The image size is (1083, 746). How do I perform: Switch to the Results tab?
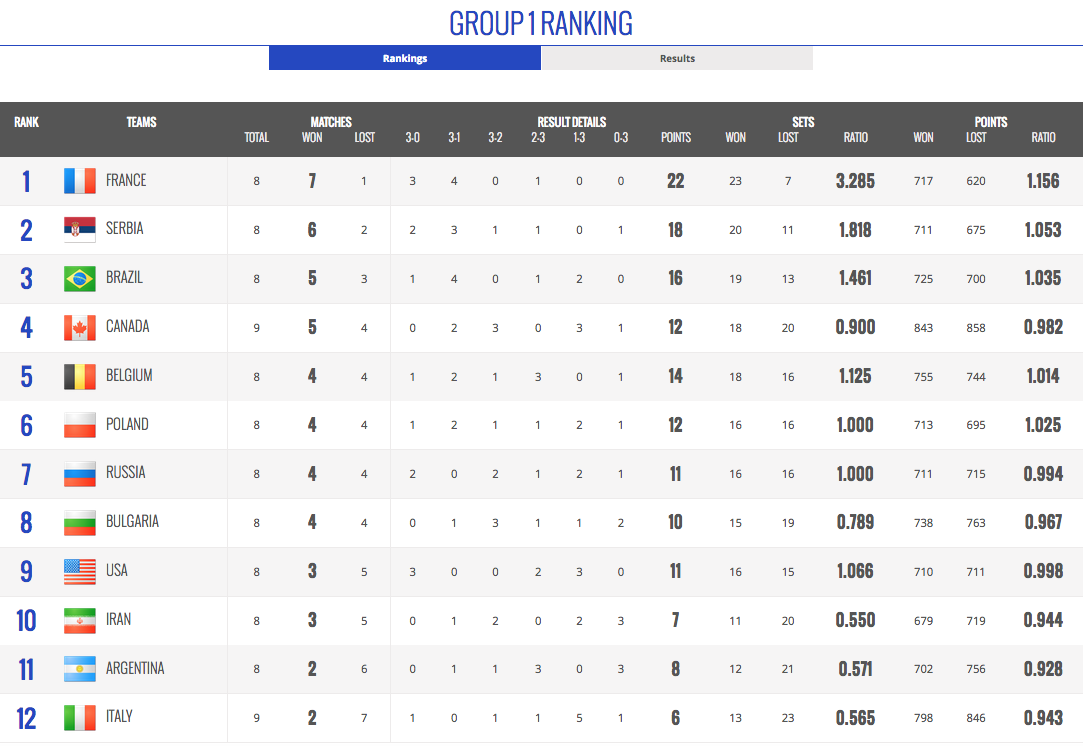click(x=677, y=58)
